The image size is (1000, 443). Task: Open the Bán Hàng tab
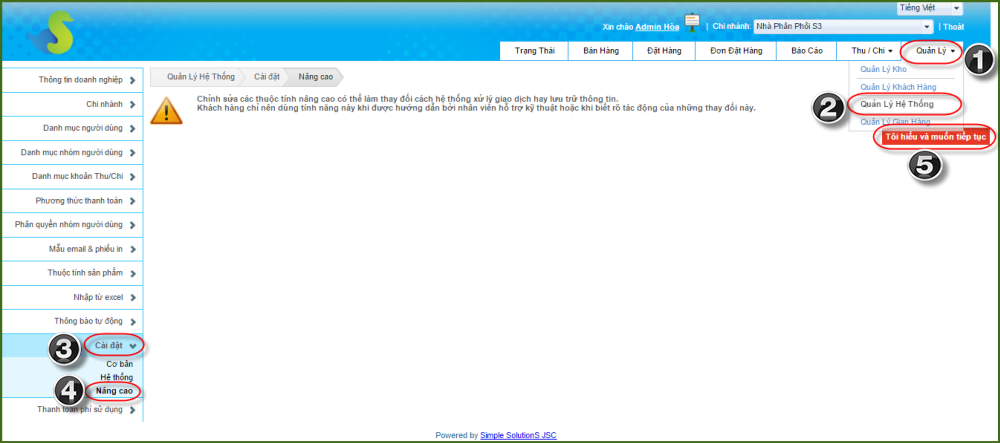pyautogui.click(x=602, y=50)
